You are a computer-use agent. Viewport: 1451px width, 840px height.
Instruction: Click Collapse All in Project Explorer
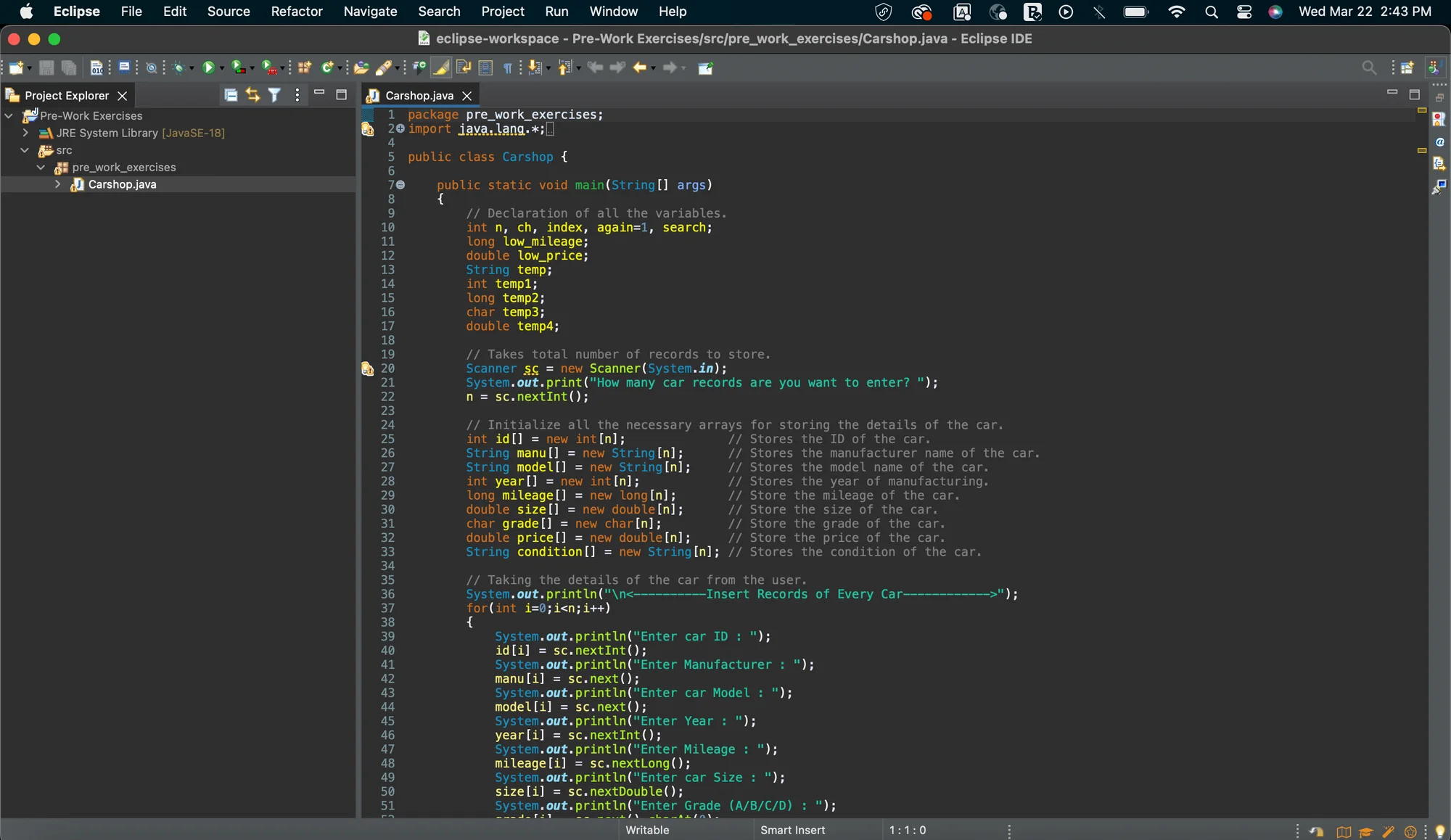[231, 95]
